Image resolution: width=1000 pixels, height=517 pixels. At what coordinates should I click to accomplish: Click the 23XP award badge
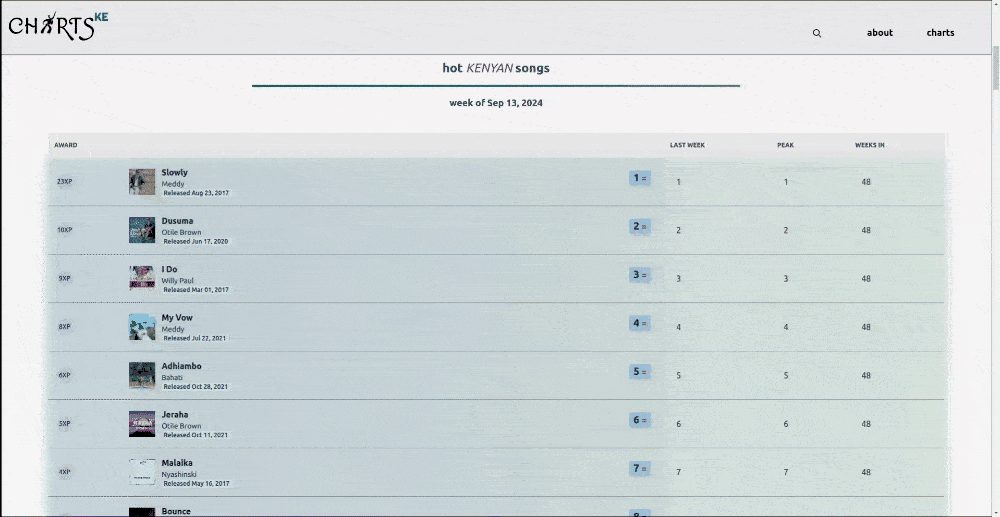(65, 182)
